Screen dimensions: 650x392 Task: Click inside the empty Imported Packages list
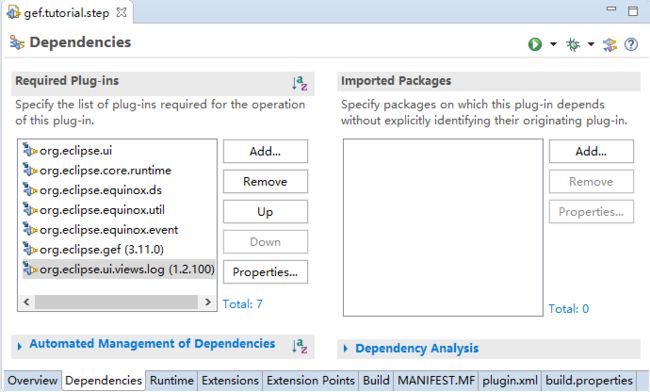click(x=443, y=227)
